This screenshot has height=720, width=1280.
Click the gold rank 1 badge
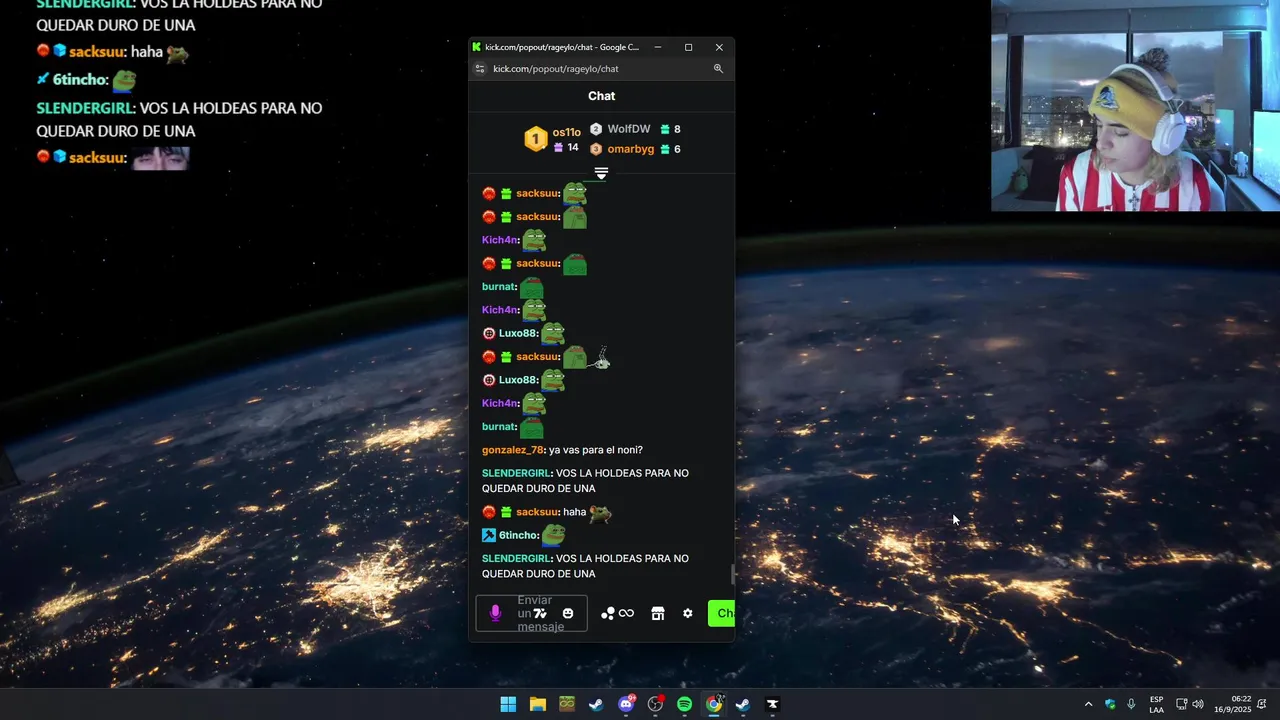[536, 139]
